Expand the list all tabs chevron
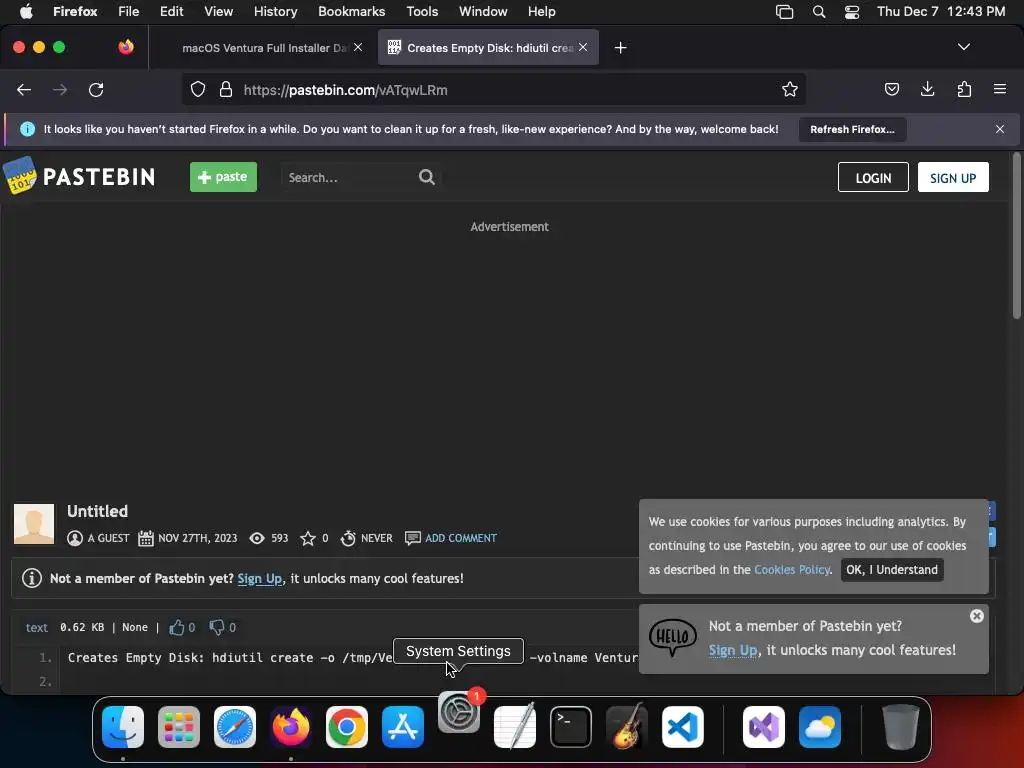The width and height of the screenshot is (1024, 768). click(963, 47)
